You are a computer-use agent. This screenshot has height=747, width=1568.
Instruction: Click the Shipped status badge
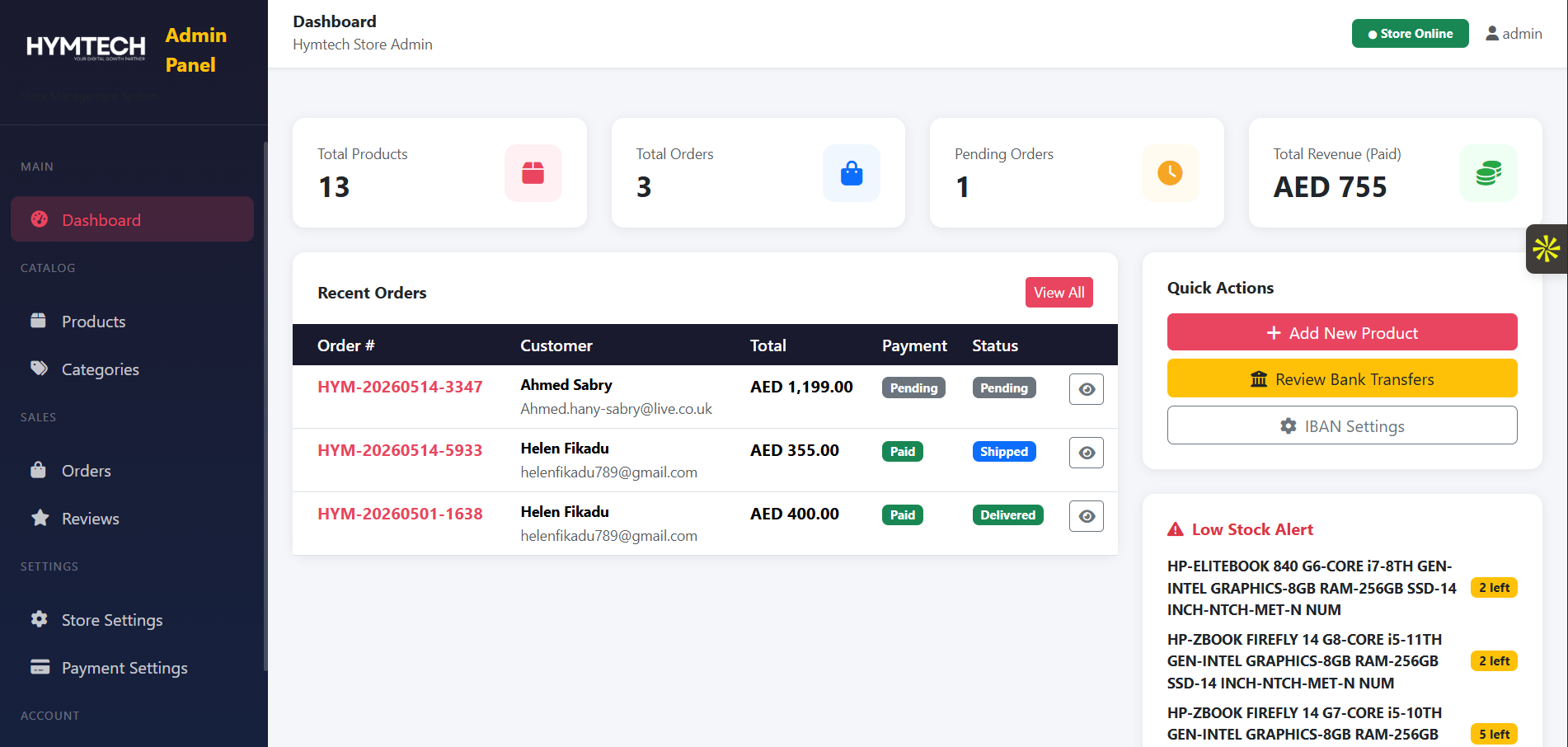[1004, 451]
